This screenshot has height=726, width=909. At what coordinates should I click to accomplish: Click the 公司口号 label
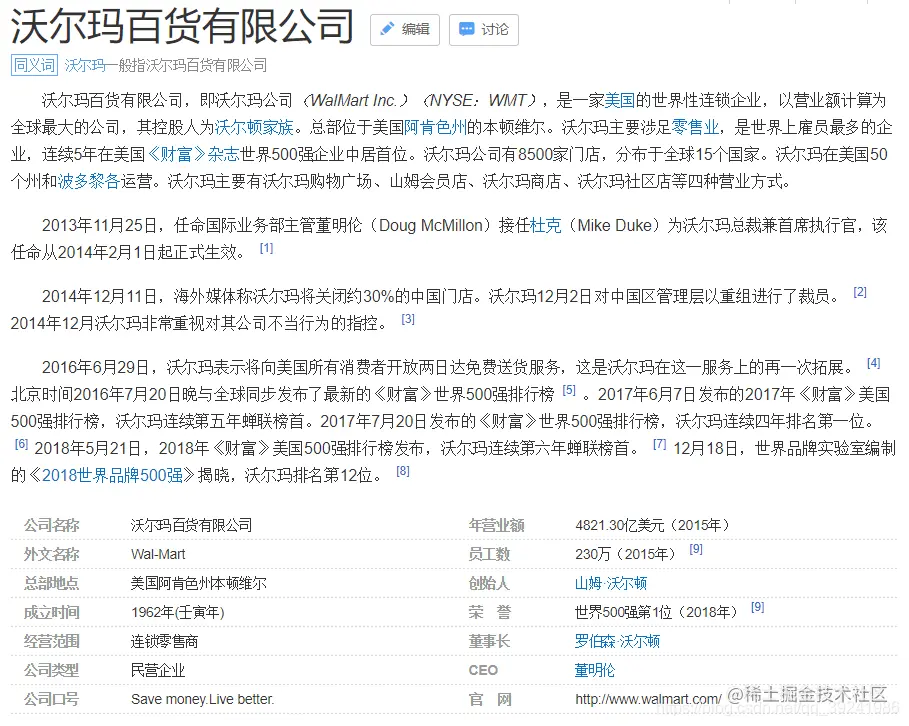(x=52, y=699)
